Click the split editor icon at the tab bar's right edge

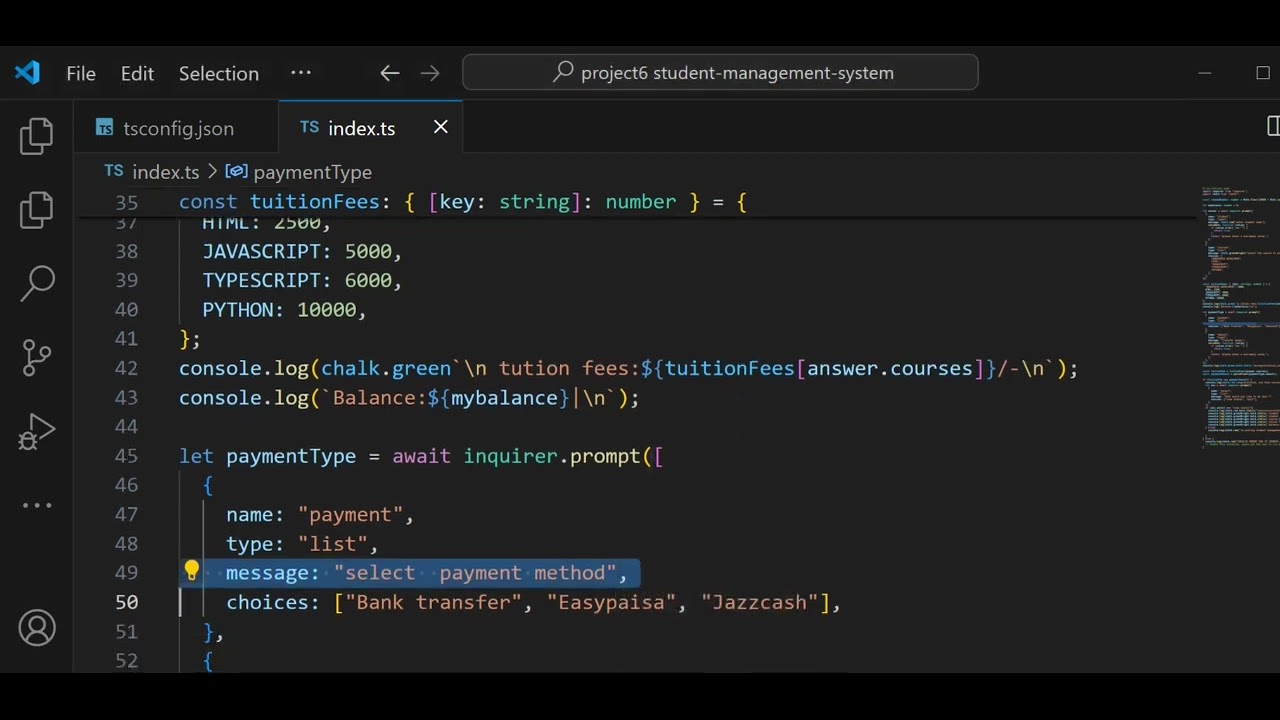tap(1273, 126)
